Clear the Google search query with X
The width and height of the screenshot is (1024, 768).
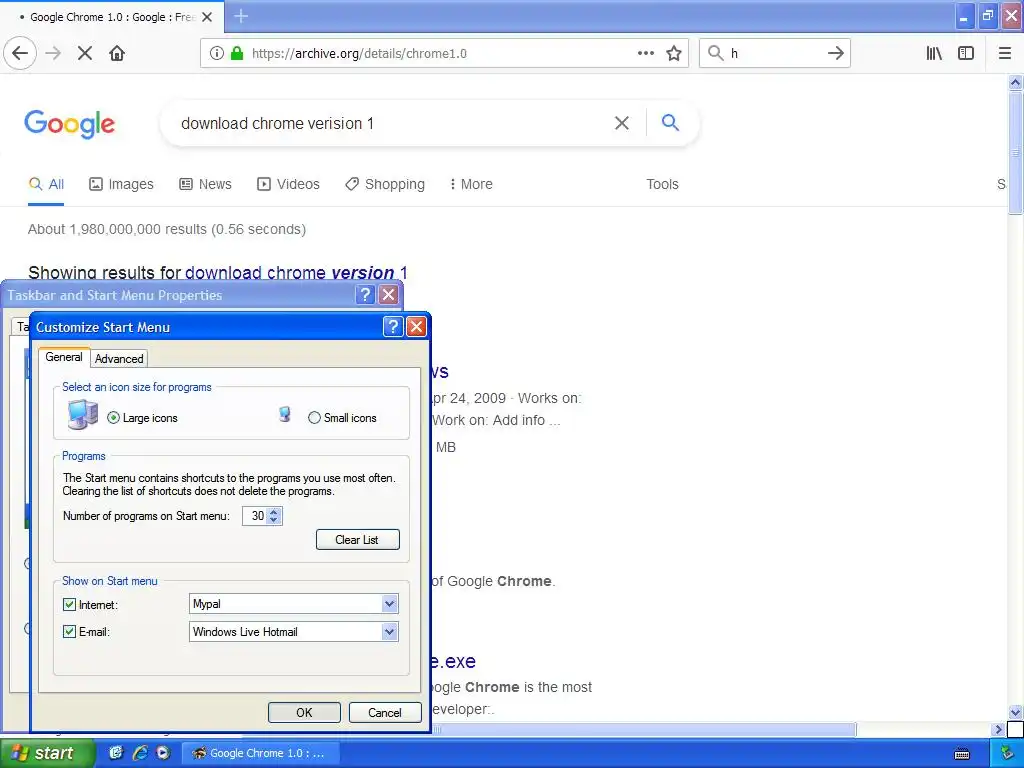(x=622, y=123)
